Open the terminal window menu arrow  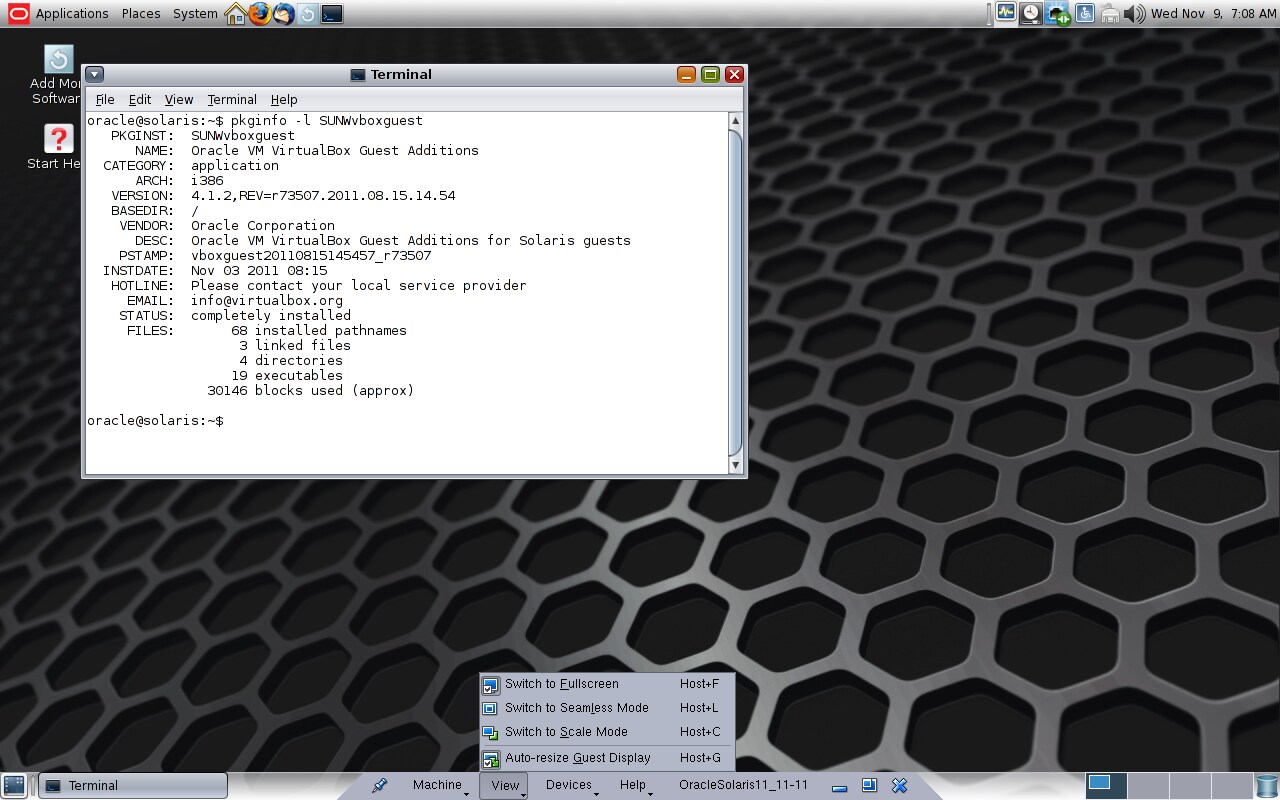[94, 74]
